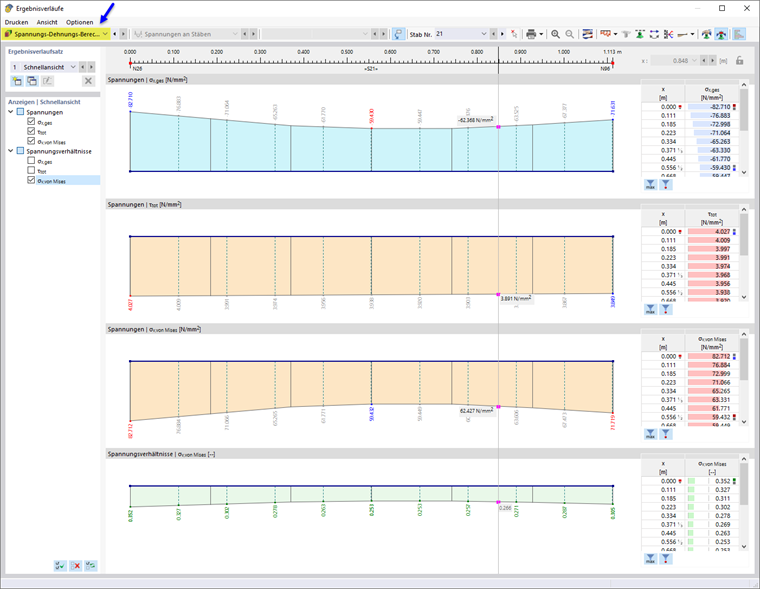
Task: Click the red result values display icon
Action: pos(605,34)
